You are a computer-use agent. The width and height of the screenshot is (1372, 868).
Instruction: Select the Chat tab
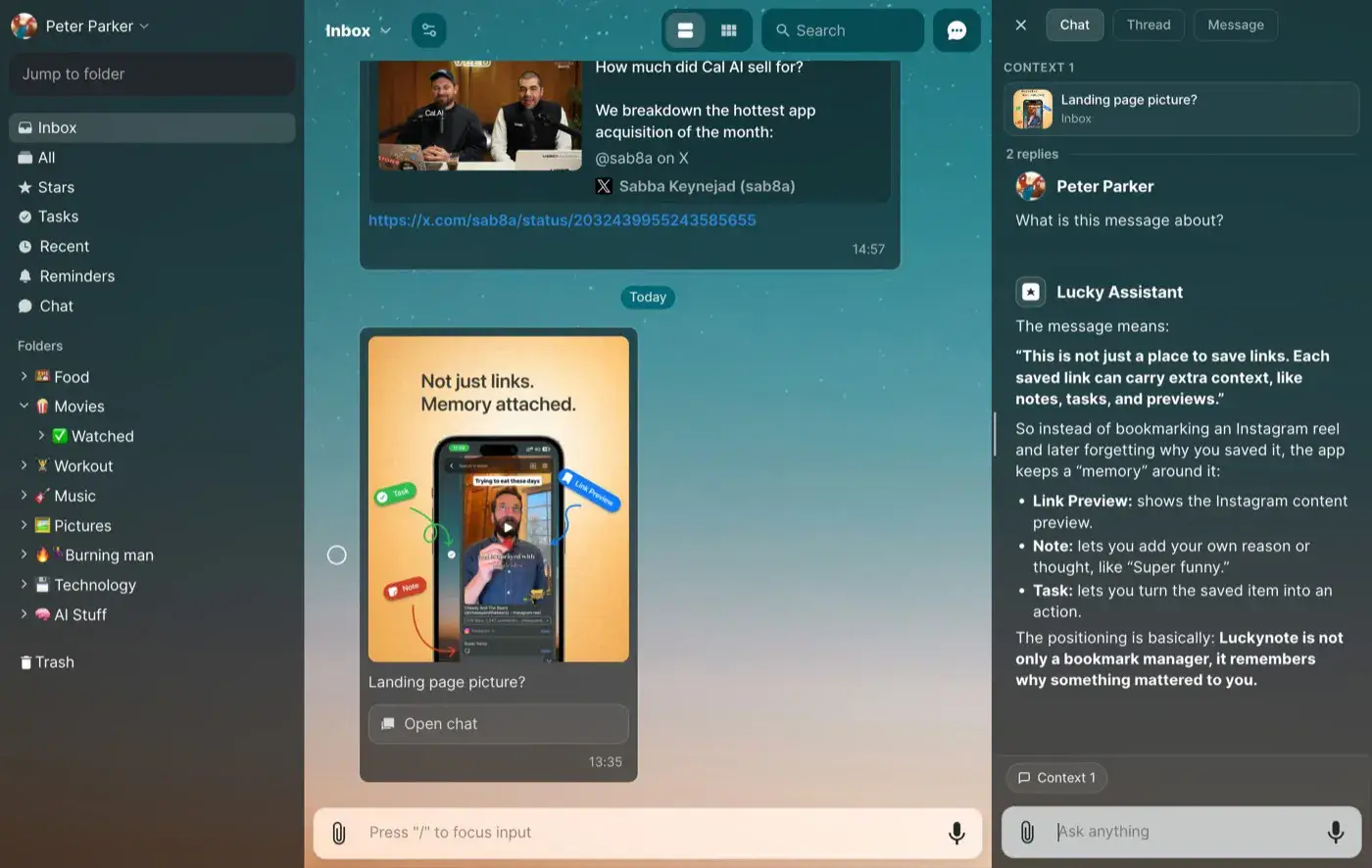click(1074, 24)
